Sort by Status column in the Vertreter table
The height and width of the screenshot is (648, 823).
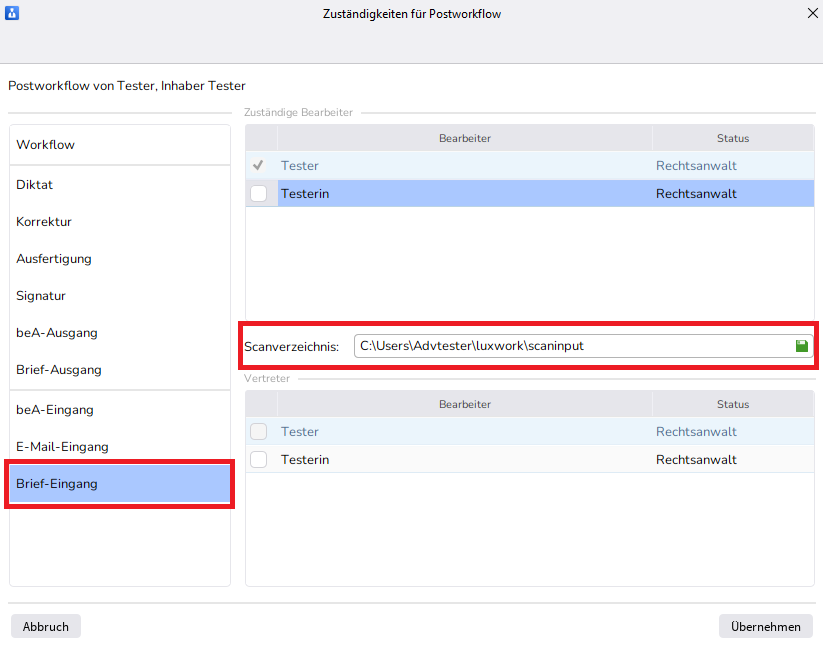732,405
